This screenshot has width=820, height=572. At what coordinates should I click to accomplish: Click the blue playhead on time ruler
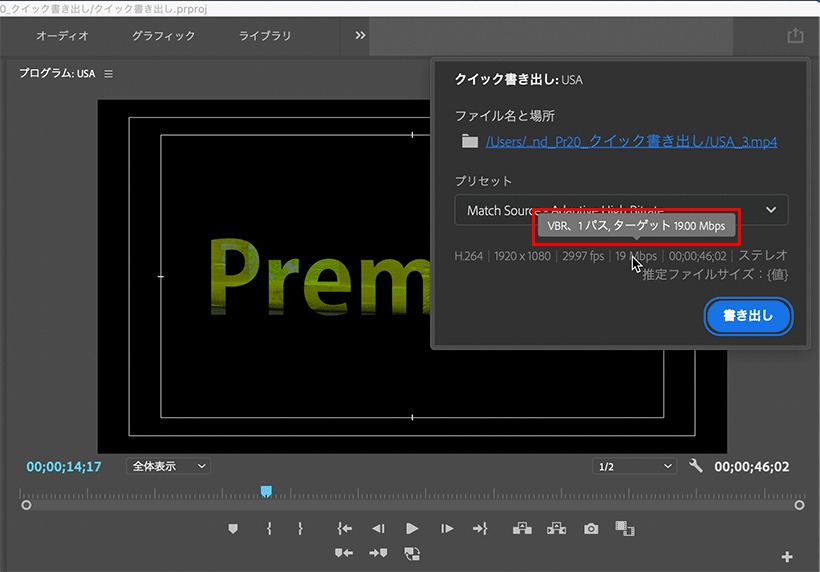pos(266,491)
